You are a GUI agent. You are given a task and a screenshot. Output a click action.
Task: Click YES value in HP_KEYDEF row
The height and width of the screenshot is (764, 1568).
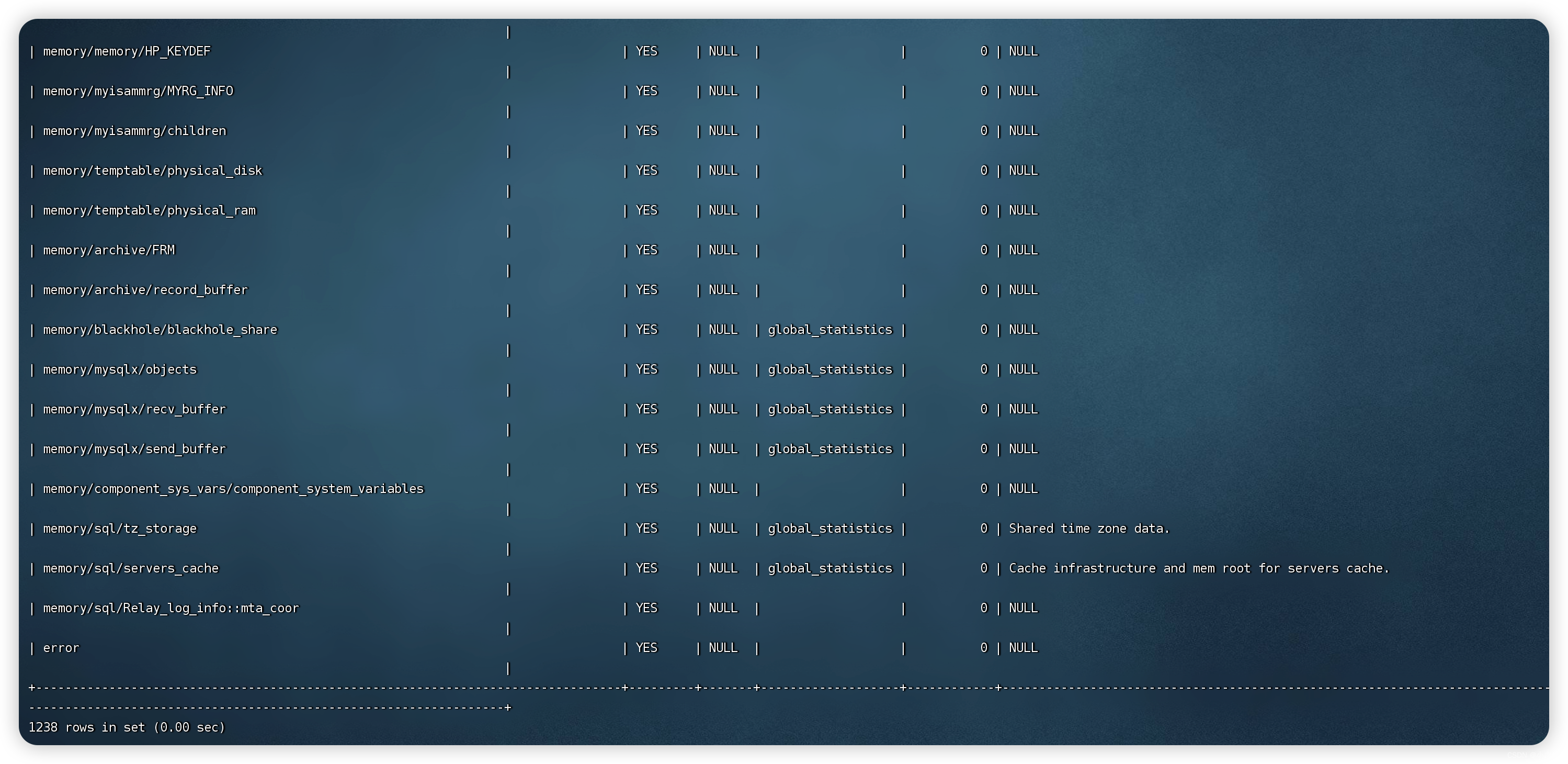pyautogui.click(x=646, y=51)
